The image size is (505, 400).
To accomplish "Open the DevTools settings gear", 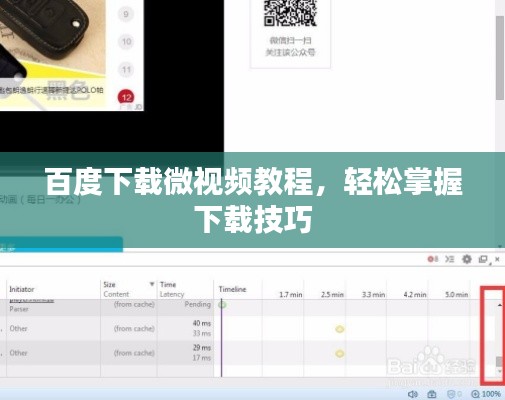I will pos(467,259).
